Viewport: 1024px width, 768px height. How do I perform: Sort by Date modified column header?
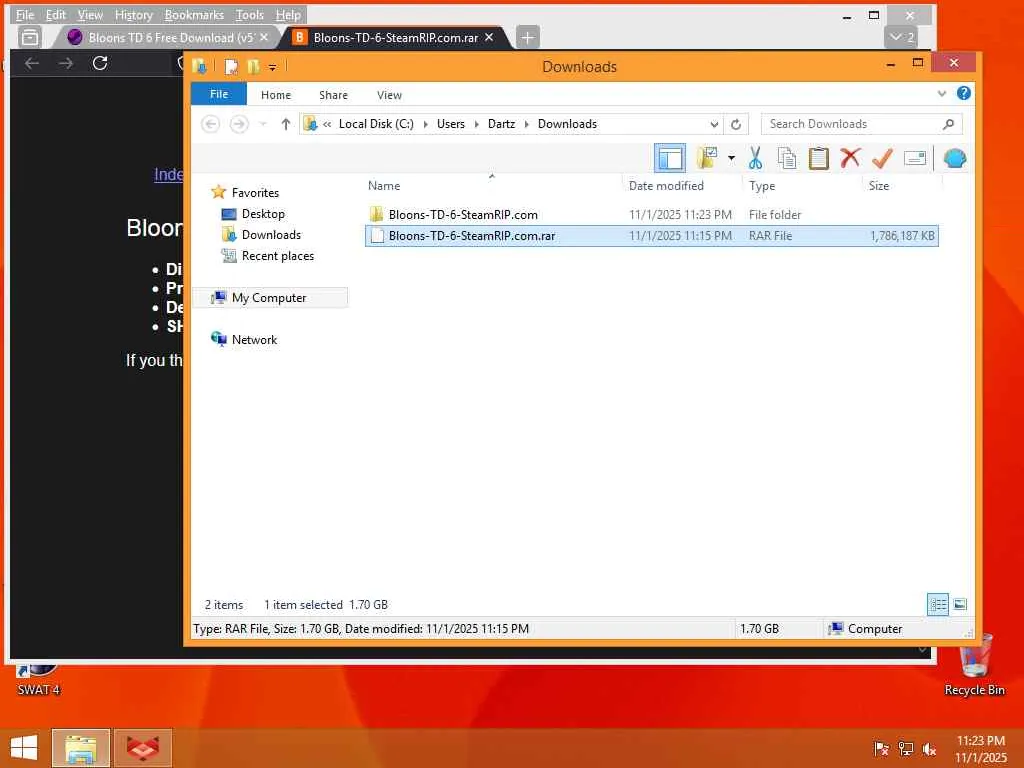[666, 185]
